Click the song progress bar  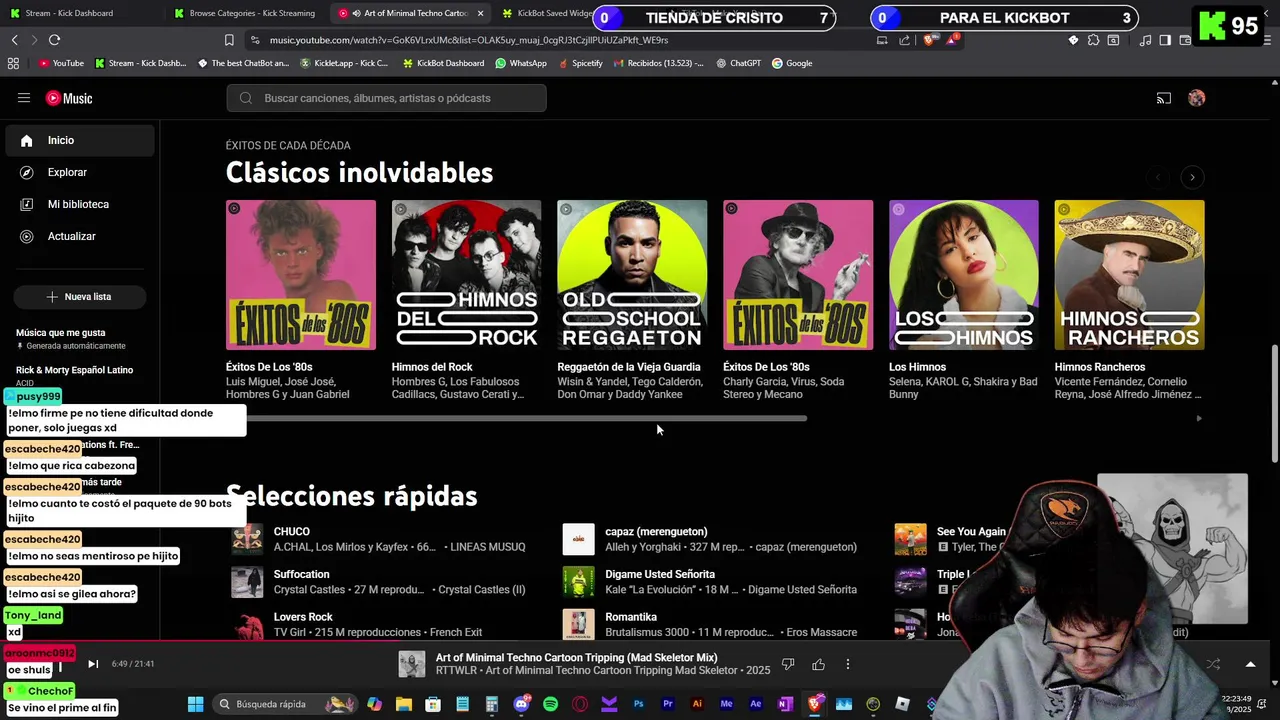pos(640,641)
